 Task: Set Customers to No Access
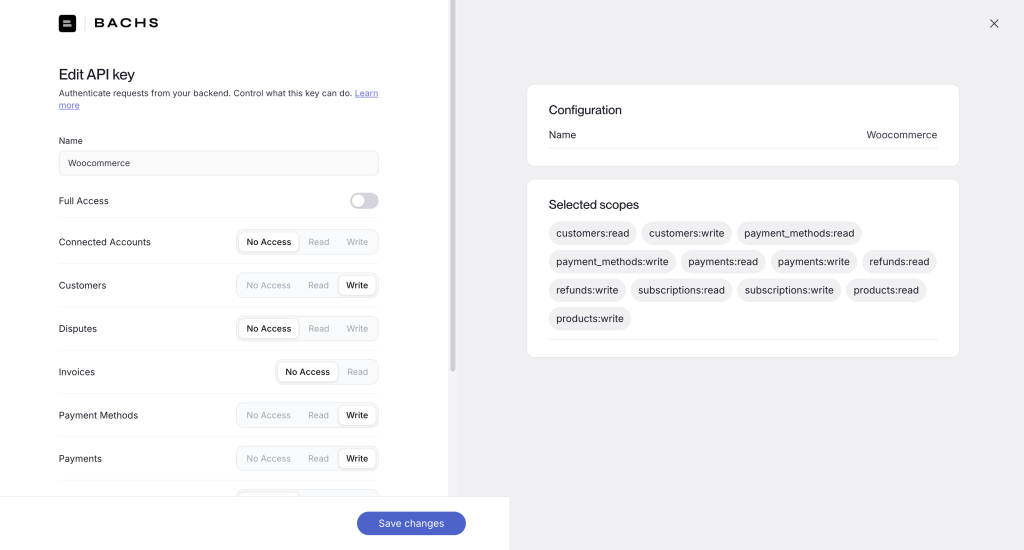[268, 285]
